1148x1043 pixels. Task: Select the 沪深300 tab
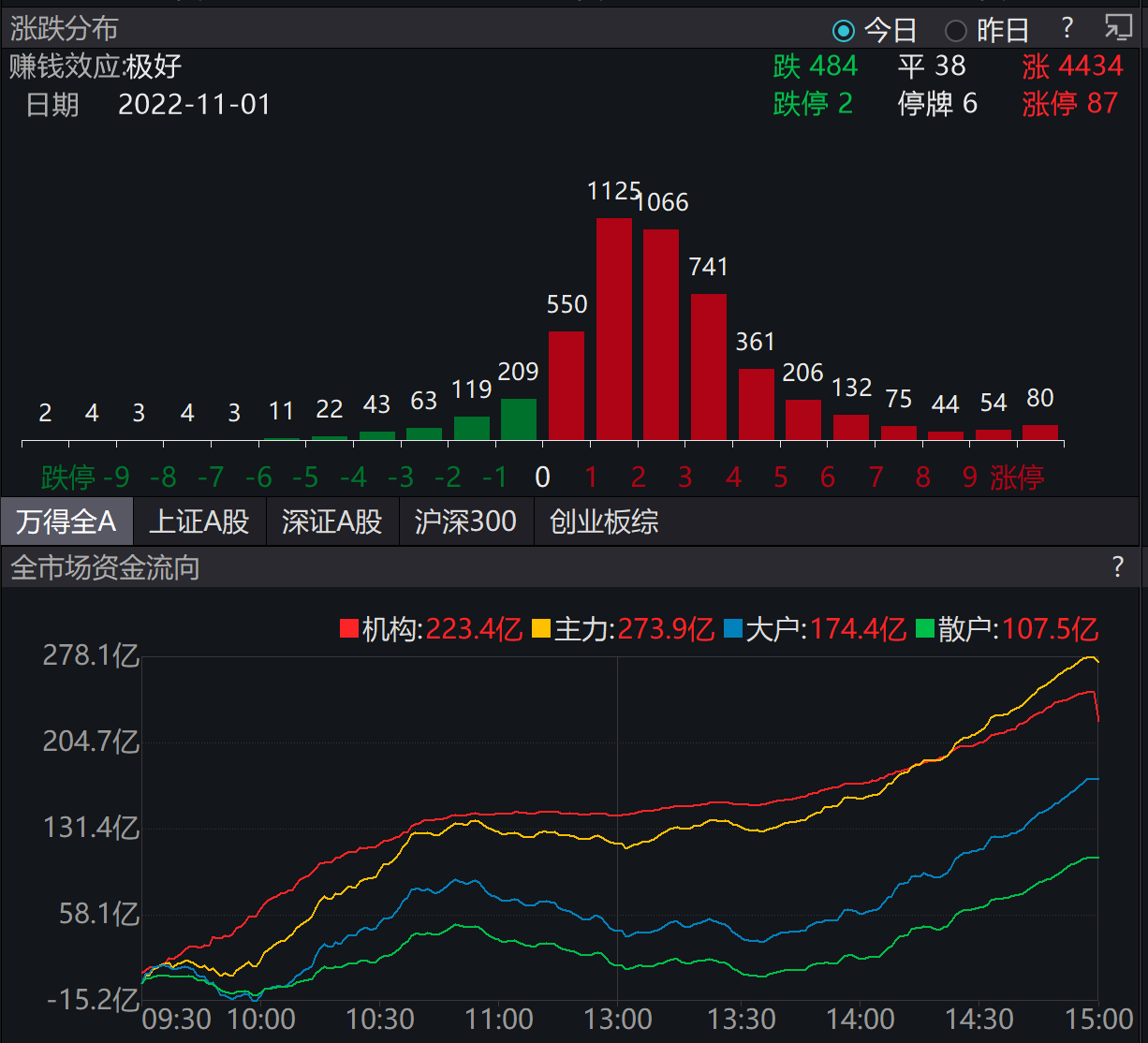[x=465, y=521]
